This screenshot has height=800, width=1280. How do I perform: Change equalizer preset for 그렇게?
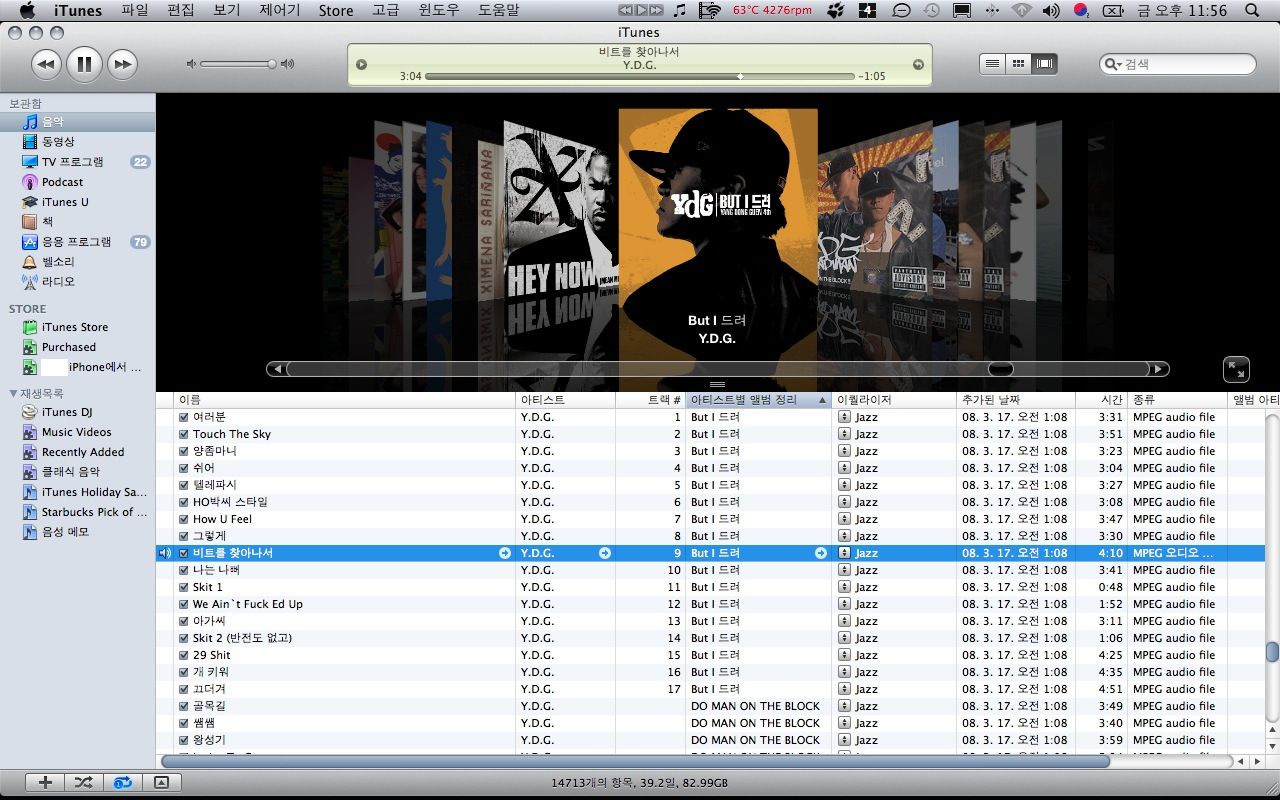(844, 536)
